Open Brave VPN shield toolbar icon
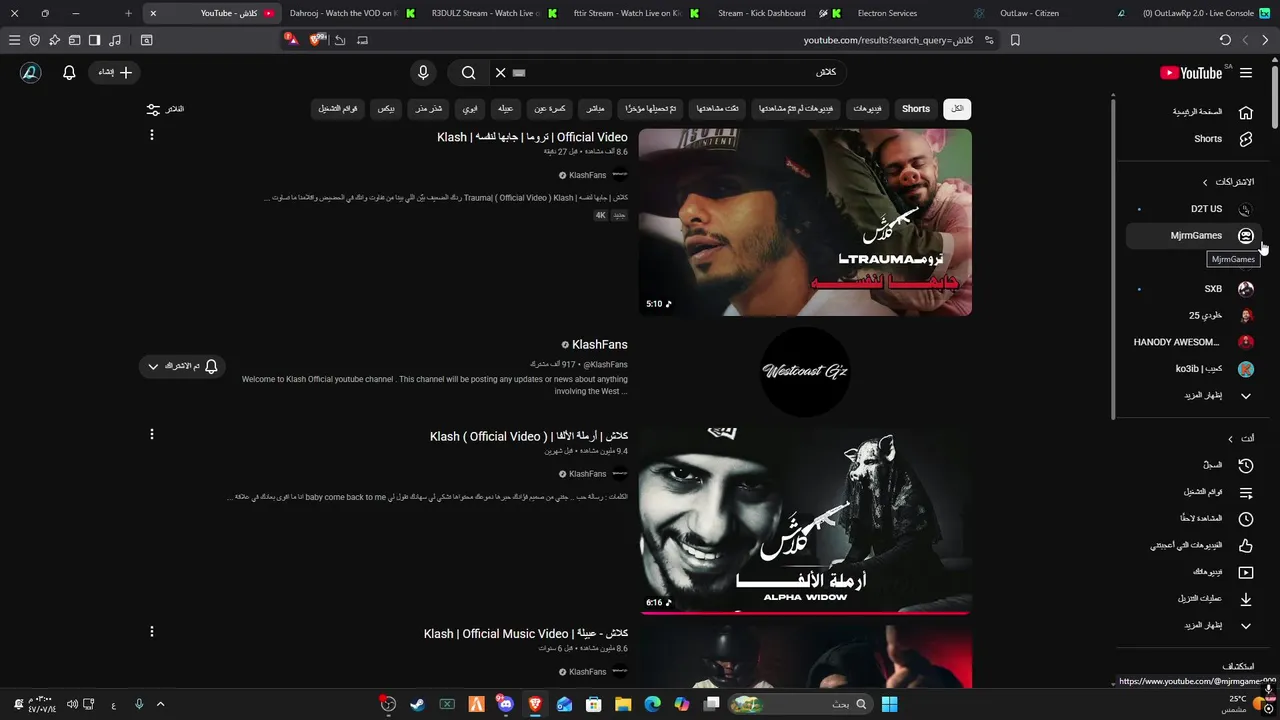 pyautogui.click(x=34, y=40)
